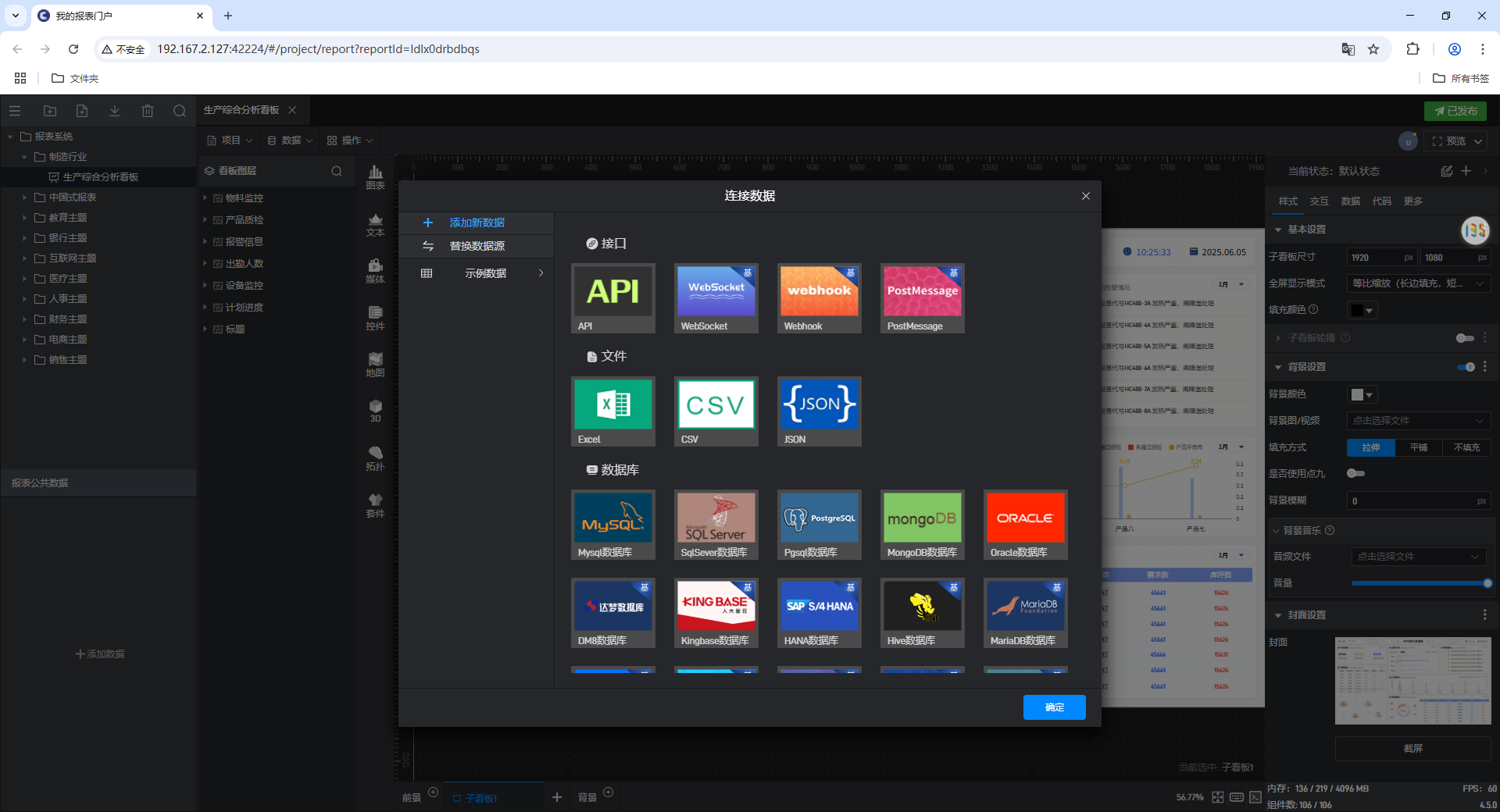Image resolution: width=1500 pixels, height=812 pixels.
Task: Close the 连接数据 dialog
Action: tap(1085, 196)
